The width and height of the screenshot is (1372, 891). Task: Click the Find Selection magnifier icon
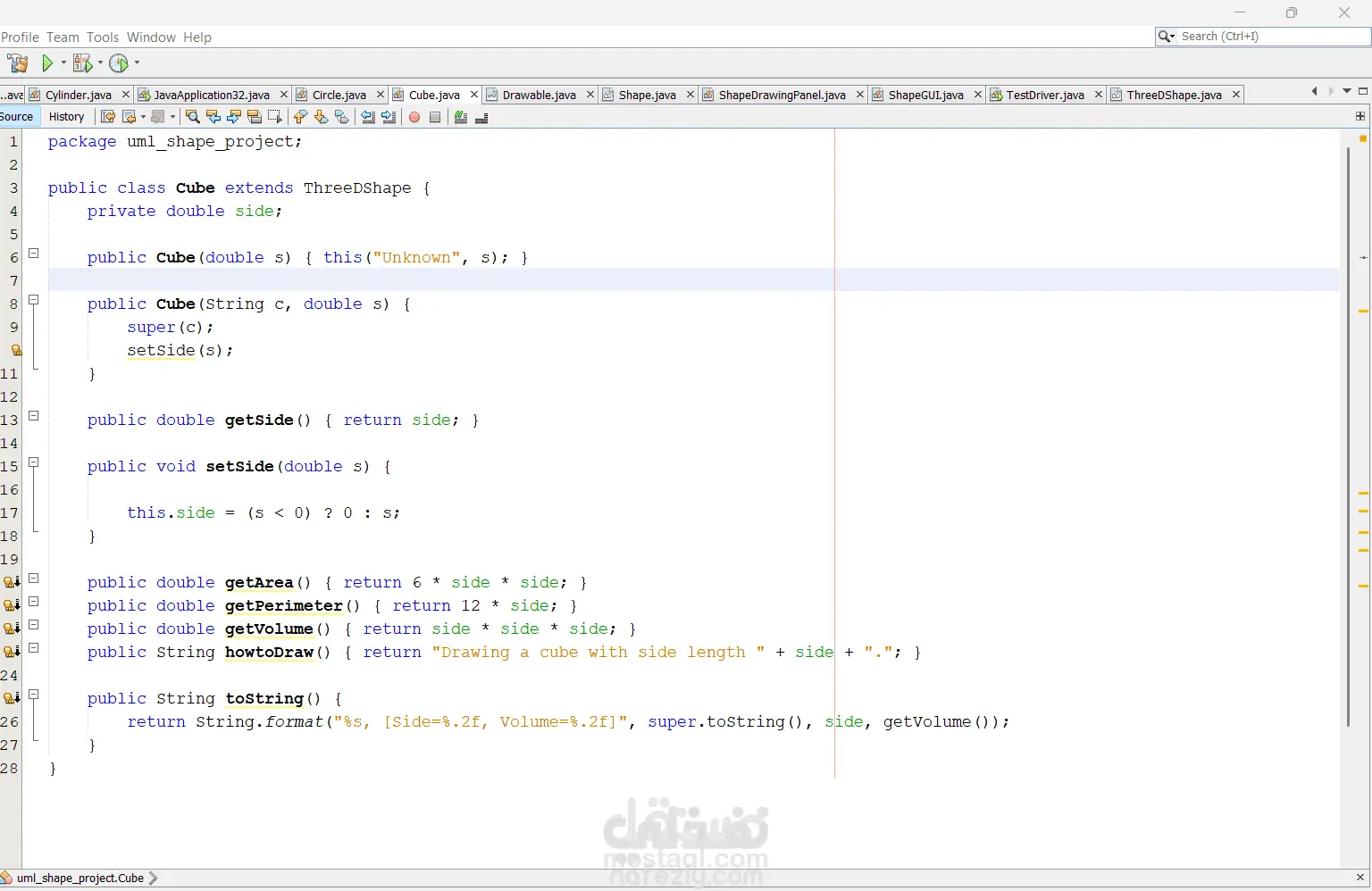point(192,117)
